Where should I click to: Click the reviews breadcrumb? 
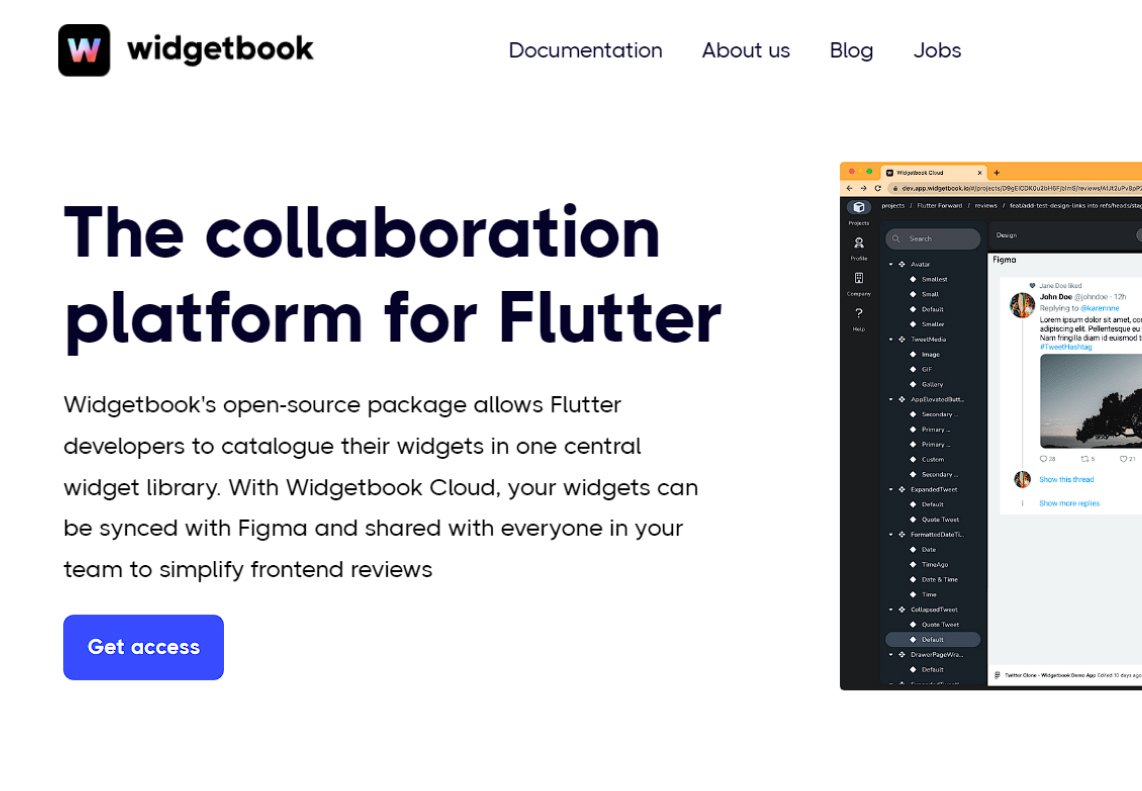pos(986,205)
